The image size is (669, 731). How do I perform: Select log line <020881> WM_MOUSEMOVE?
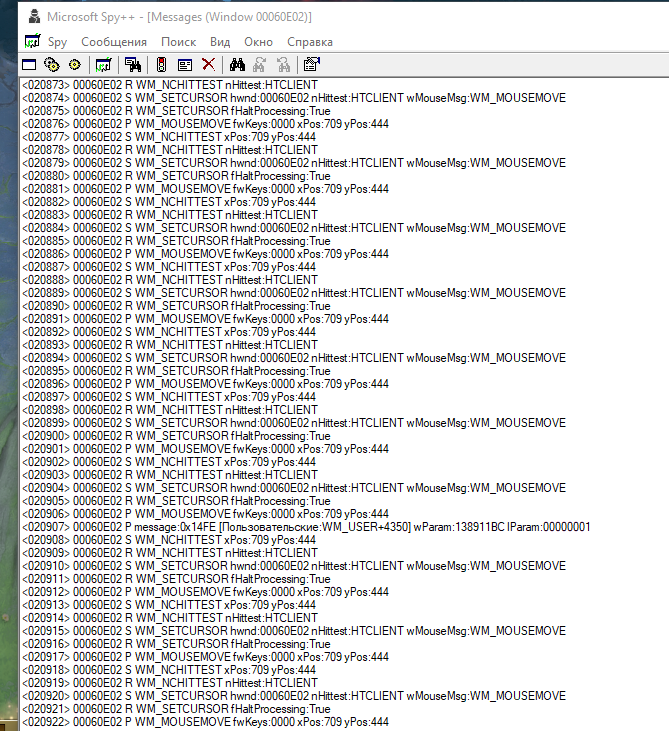coord(206,189)
